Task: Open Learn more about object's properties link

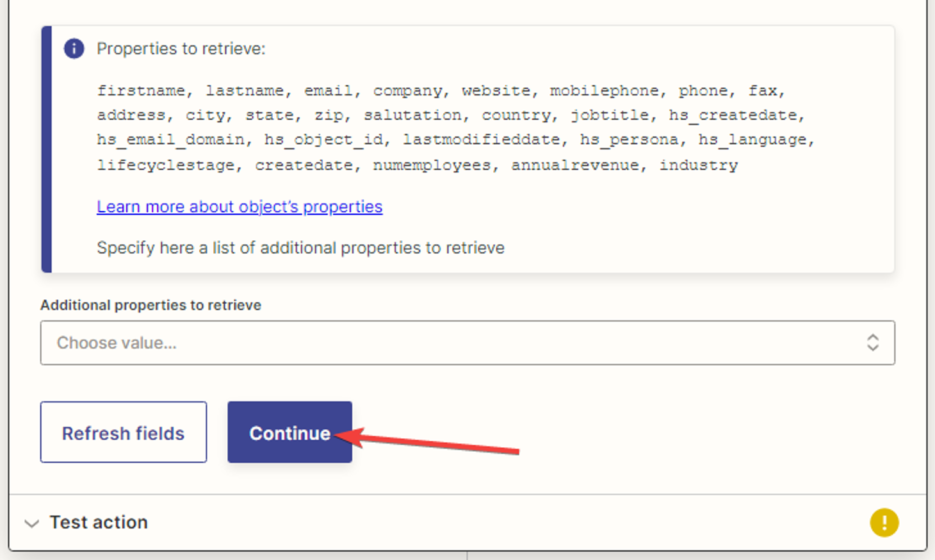Action: (x=239, y=207)
